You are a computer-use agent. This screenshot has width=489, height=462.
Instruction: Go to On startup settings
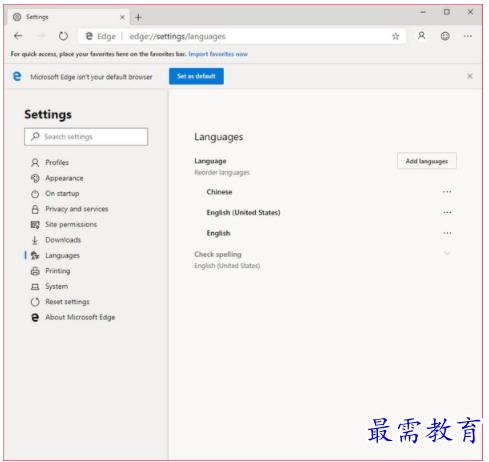62,194
